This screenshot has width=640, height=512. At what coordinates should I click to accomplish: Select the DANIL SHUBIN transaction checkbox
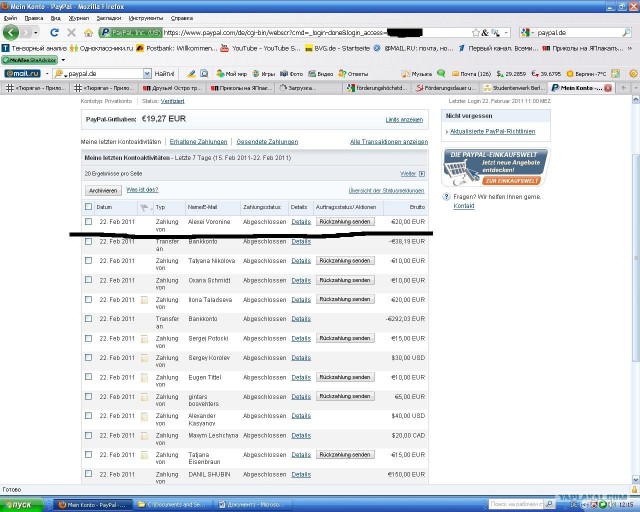pyautogui.click(x=88, y=474)
